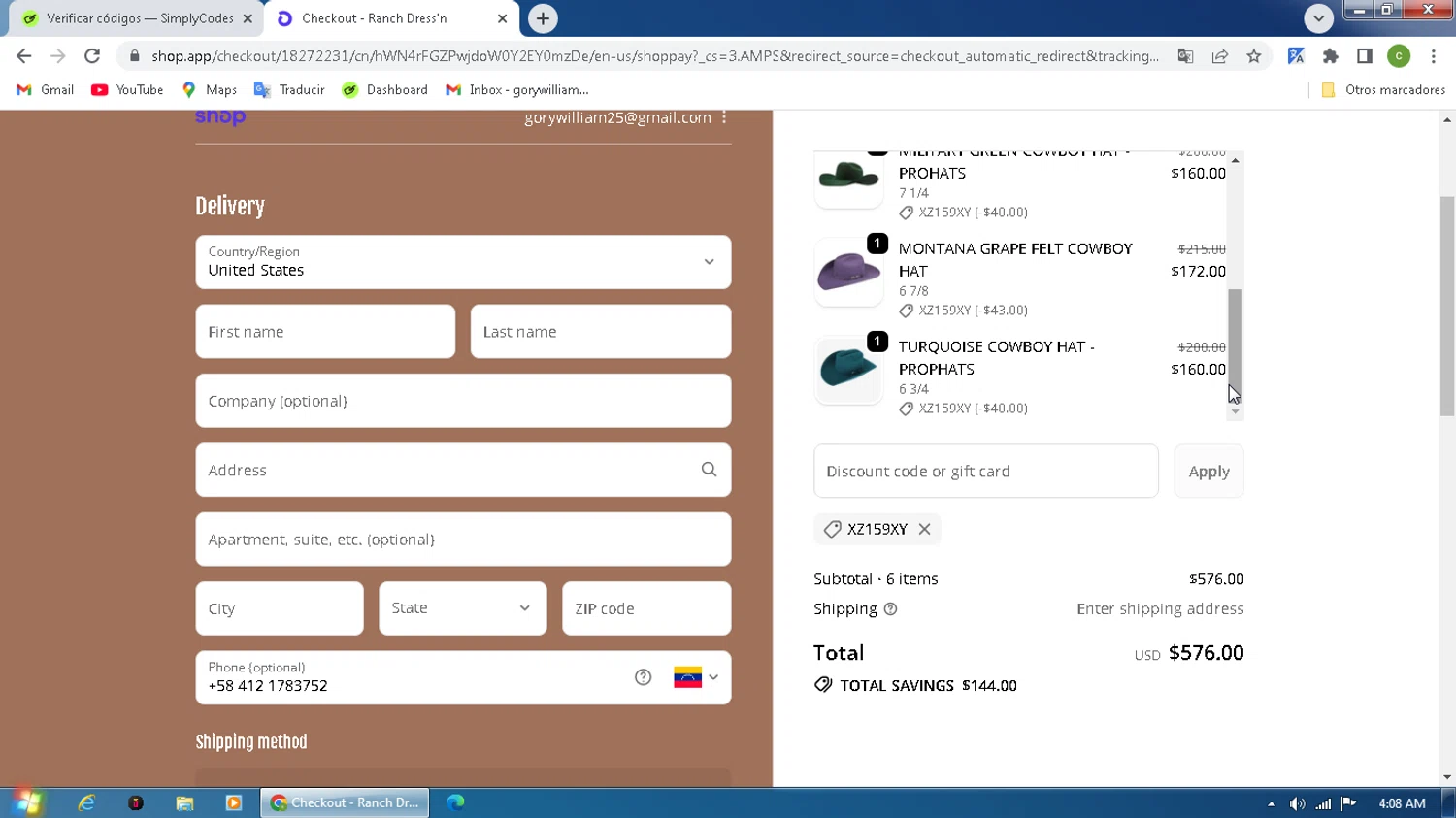Click the Discount code or gift card field

[986, 472]
